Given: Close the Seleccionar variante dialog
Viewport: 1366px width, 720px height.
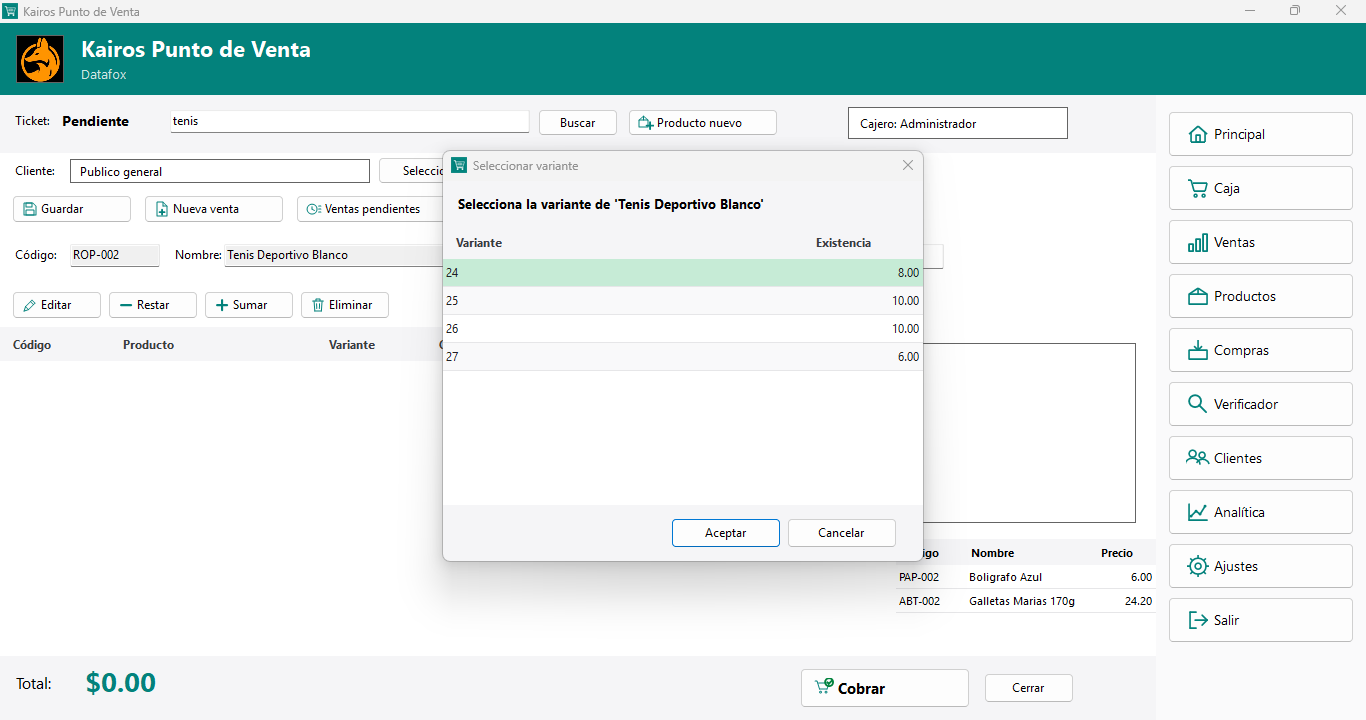Looking at the screenshot, I should point(908,165).
